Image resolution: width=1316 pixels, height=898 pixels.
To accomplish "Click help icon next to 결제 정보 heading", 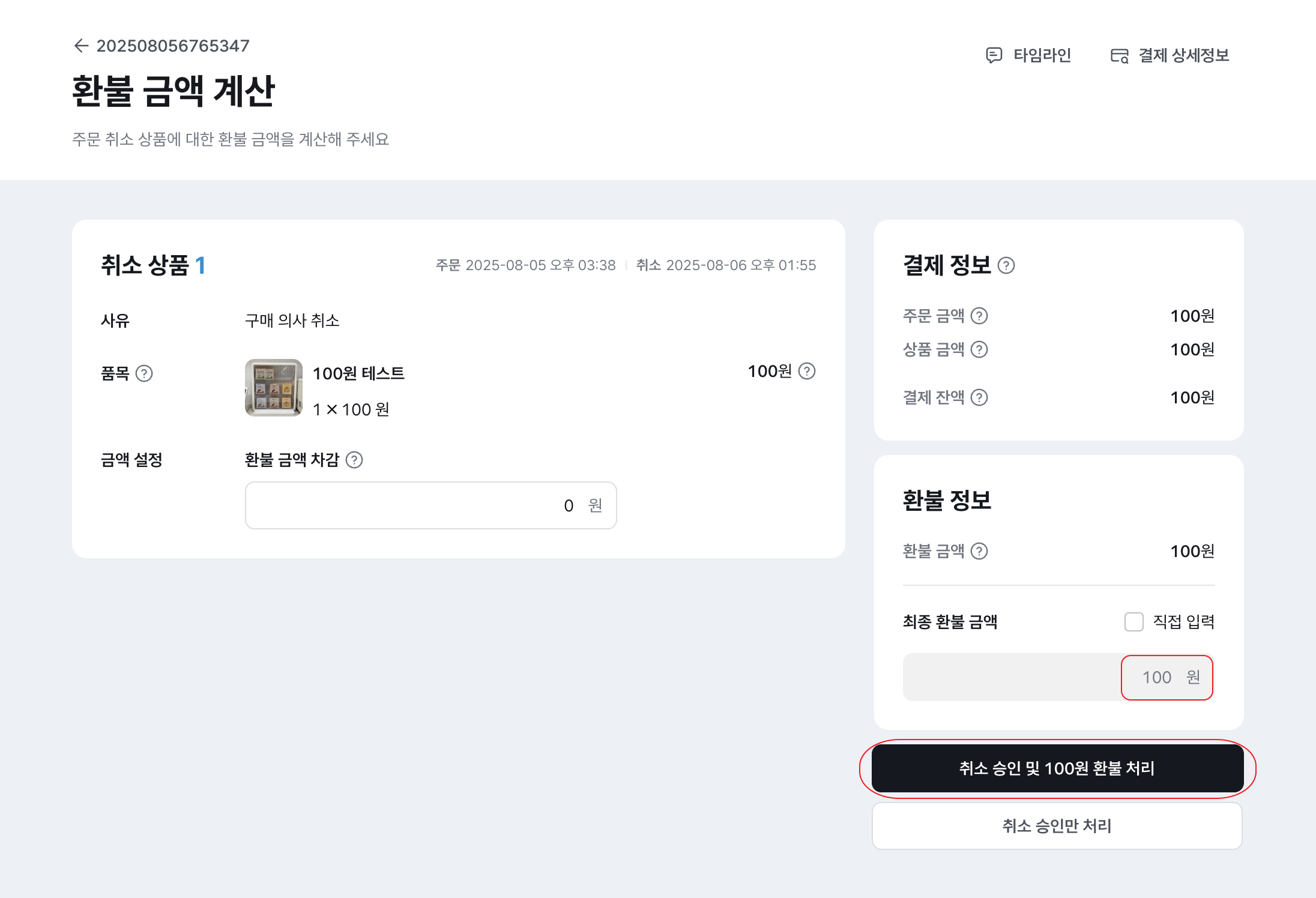I will tap(1006, 265).
